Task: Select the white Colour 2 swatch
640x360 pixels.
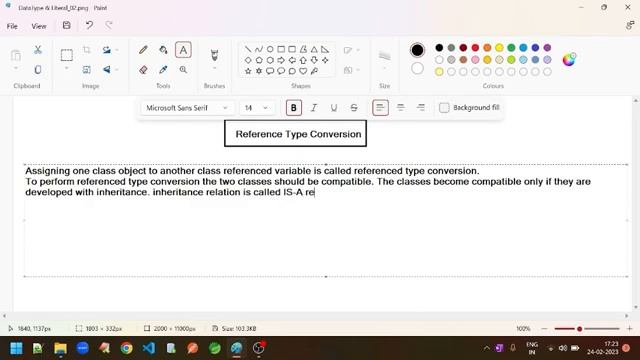Action: pyautogui.click(x=417, y=68)
